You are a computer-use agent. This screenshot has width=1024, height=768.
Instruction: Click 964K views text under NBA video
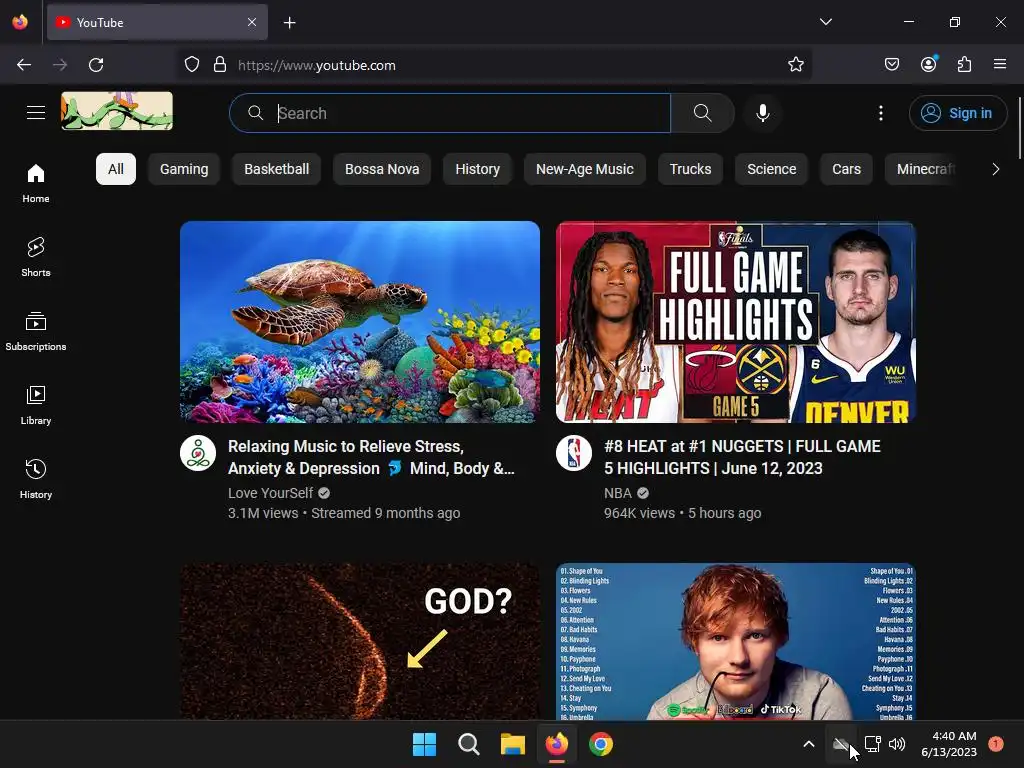(x=639, y=513)
